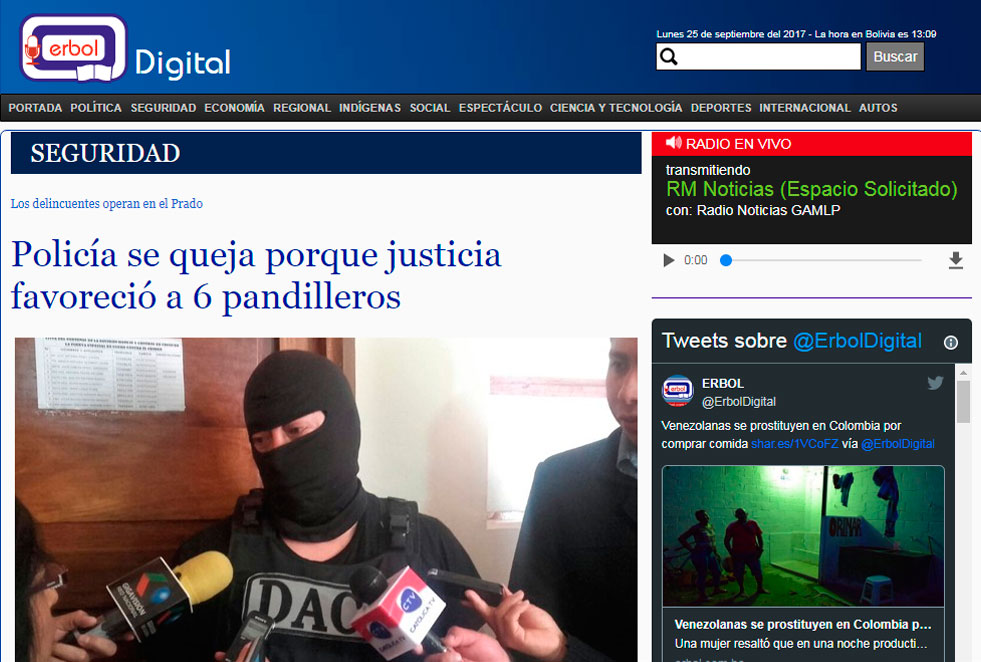This screenshot has height=662, width=981.
Task: Download the radio audio via download icon
Action: click(955, 260)
